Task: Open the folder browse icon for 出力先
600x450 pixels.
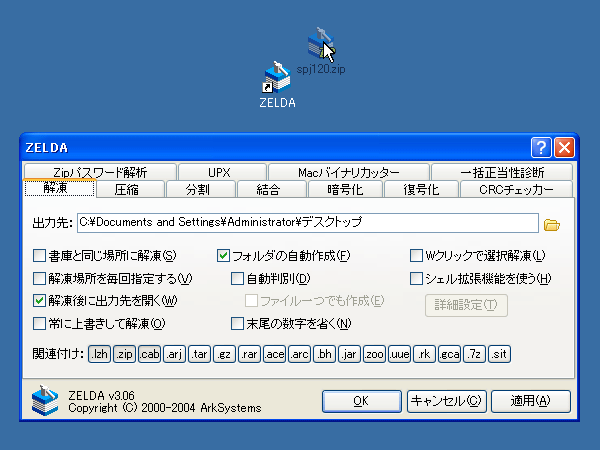Action: (551, 225)
